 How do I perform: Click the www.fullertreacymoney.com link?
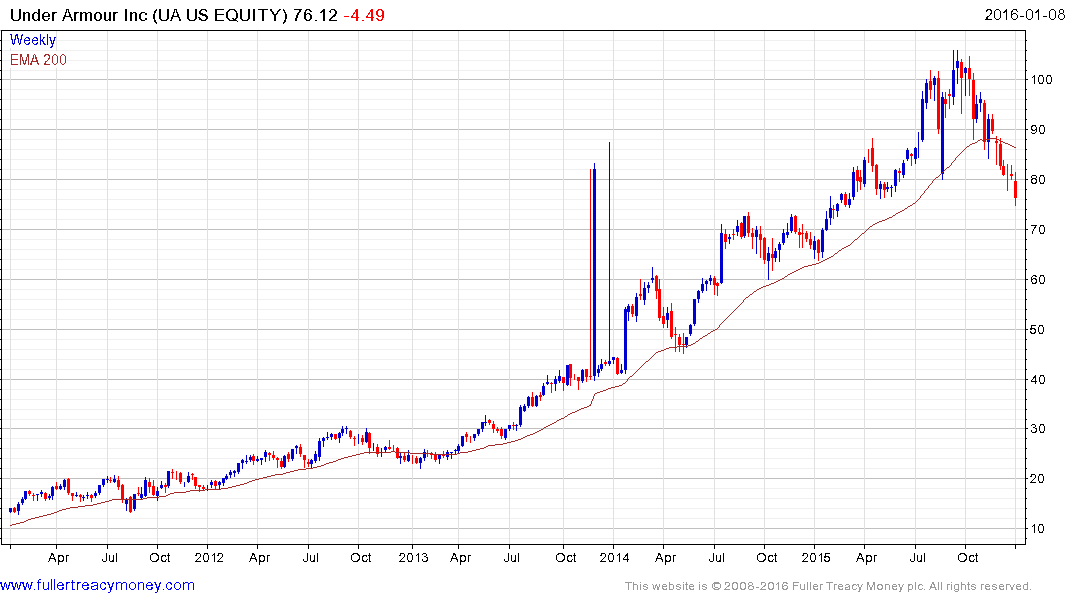pyautogui.click(x=97, y=585)
